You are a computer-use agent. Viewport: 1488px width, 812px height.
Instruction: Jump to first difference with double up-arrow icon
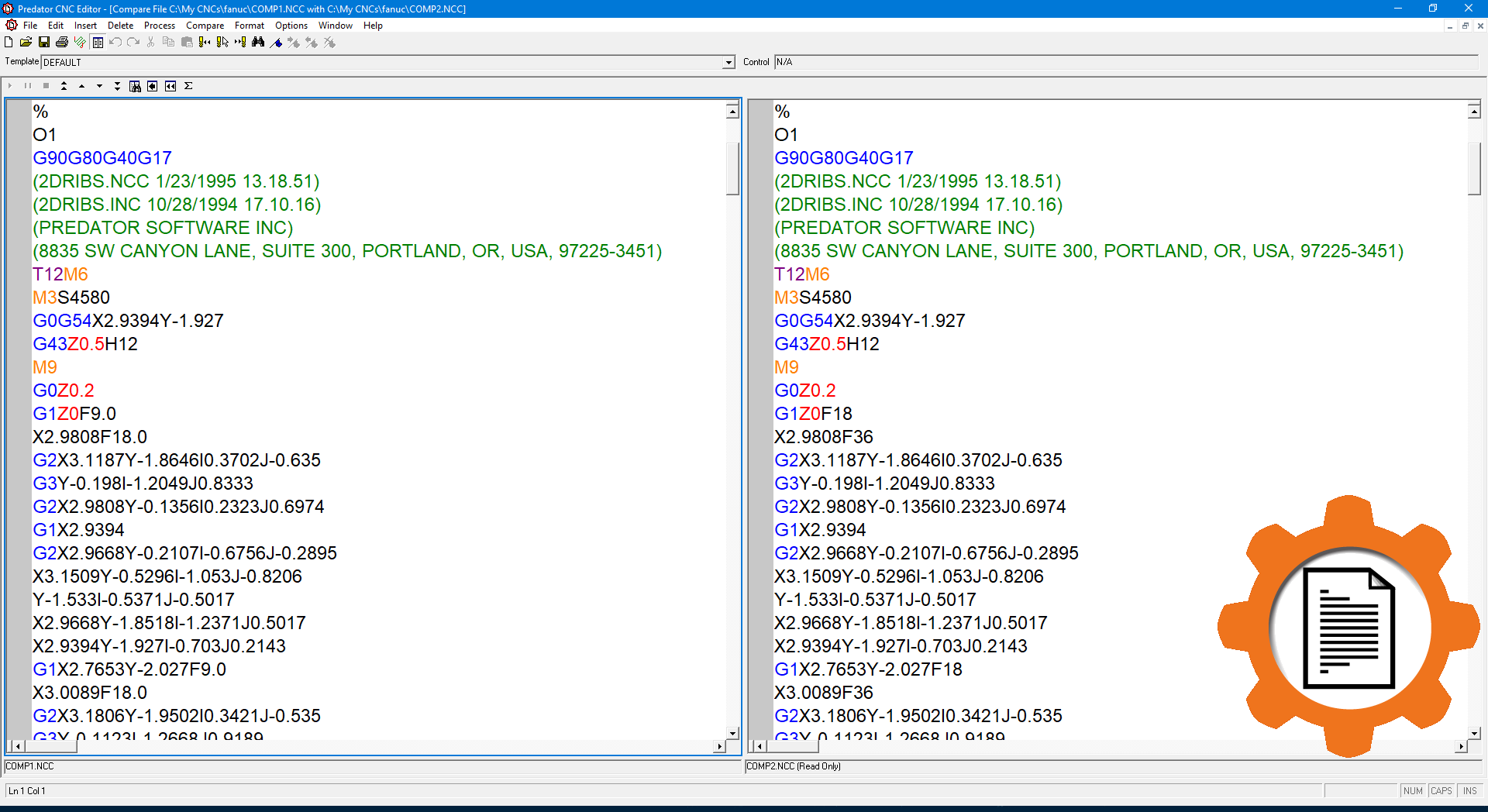(x=64, y=86)
